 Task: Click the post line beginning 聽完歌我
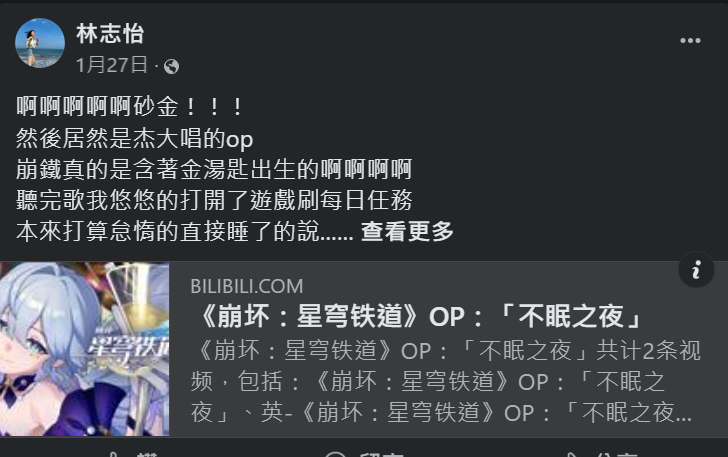pyautogui.click(x=214, y=200)
